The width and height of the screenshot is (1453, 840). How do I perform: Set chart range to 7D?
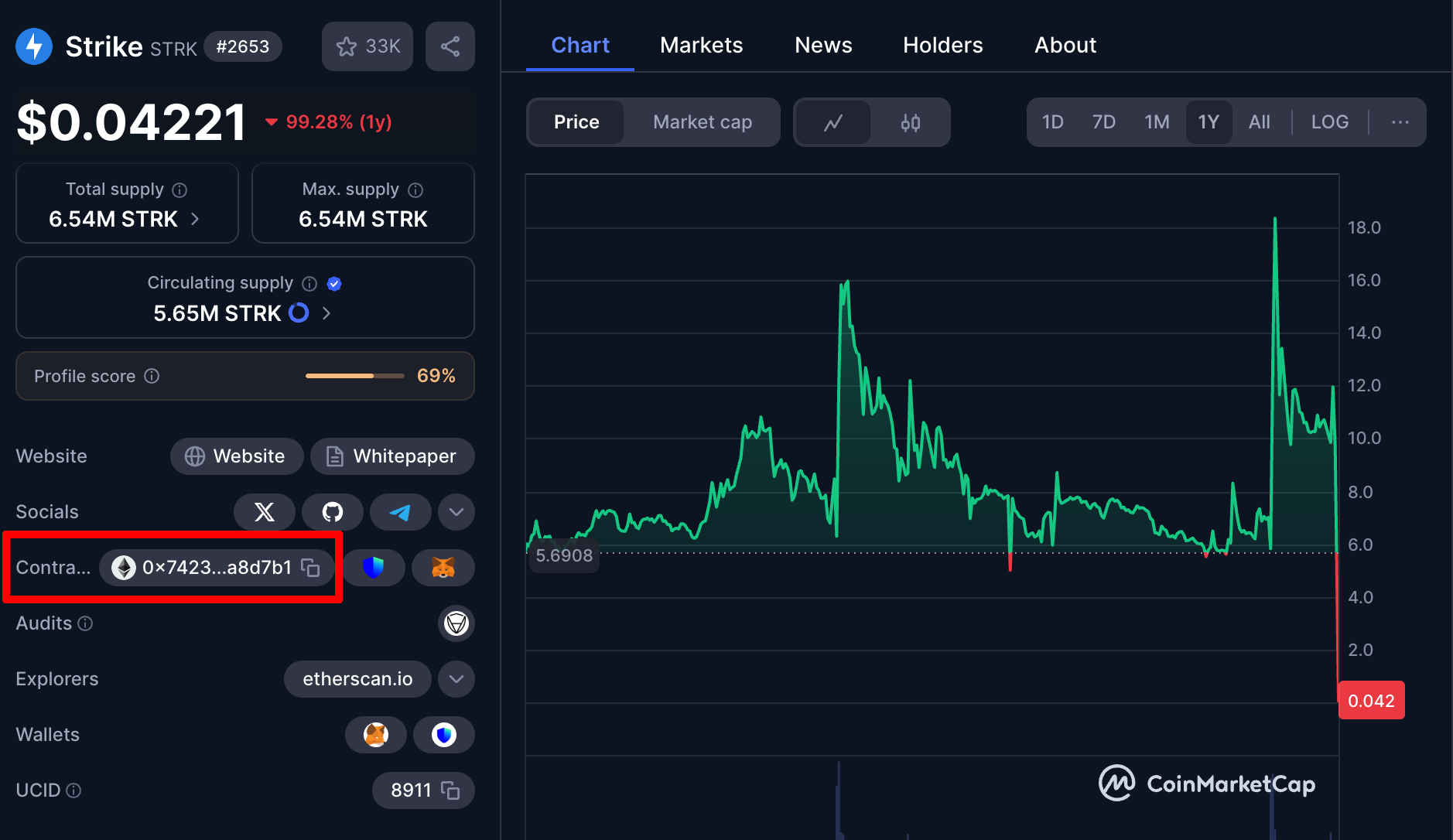click(1104, 122)
